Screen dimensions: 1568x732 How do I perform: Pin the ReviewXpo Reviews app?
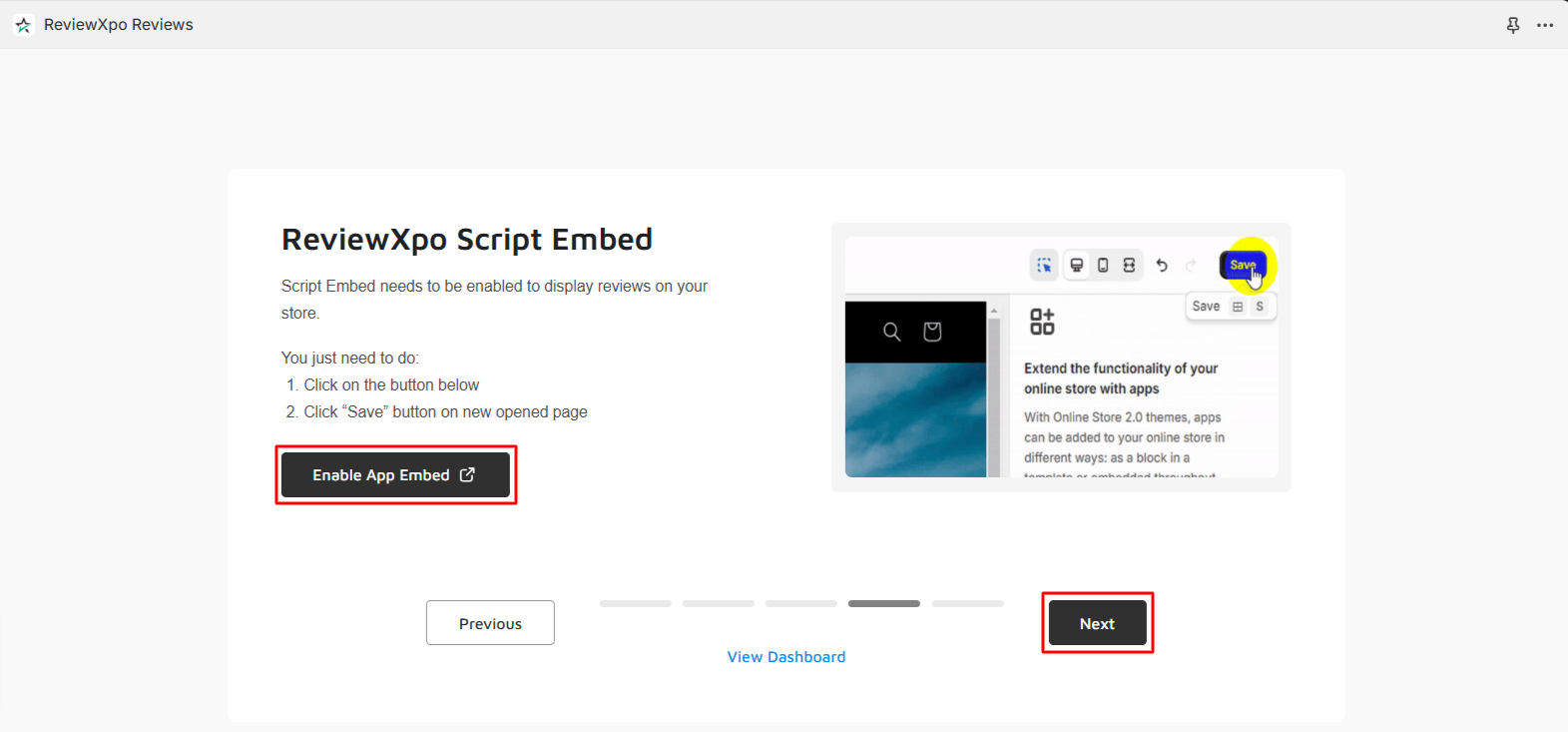(1513, 25)
